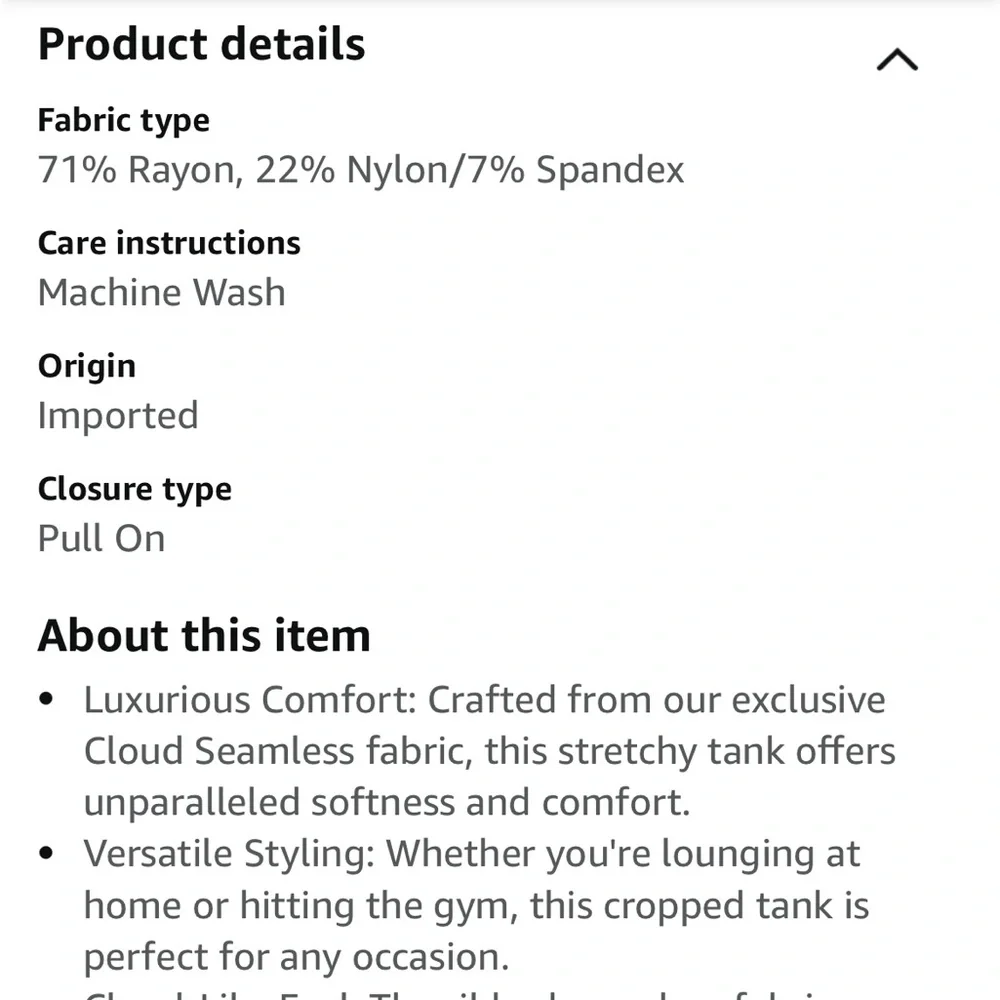This screenshot has width=1000, height=1000.
Task: Click the stretchy tank description line
Action: (x=490, y=750)
